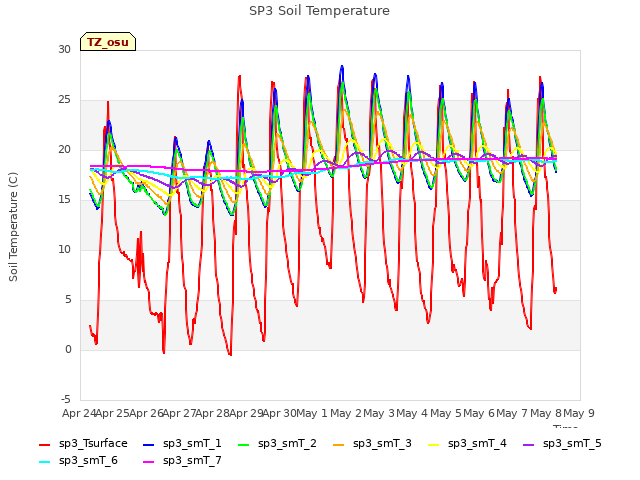Click the 25 y-axis tick label
The width and height of the screenshot is (640, 480).
[x=64, y=100]
